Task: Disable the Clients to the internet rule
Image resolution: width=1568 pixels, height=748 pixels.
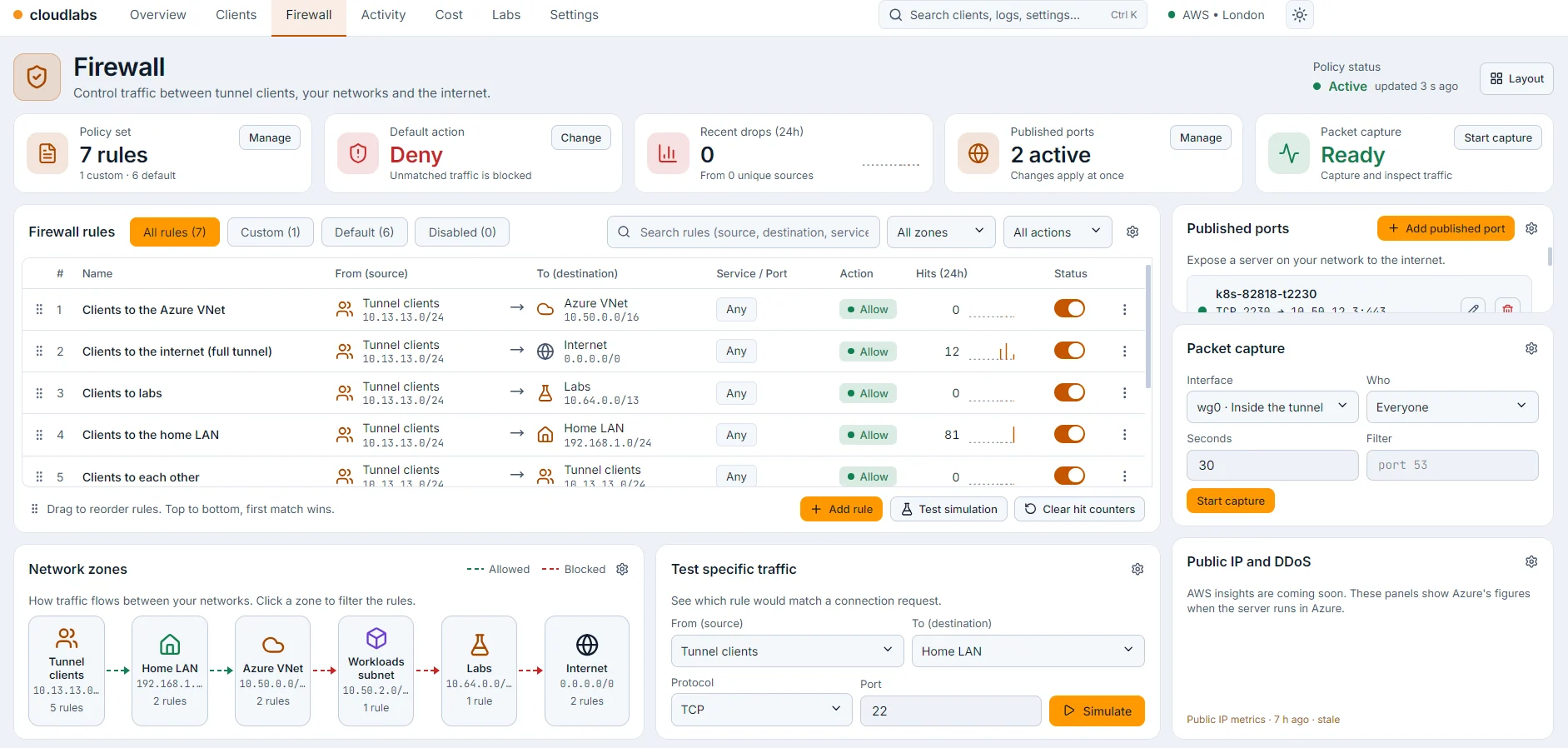Action: [1069, 351]
